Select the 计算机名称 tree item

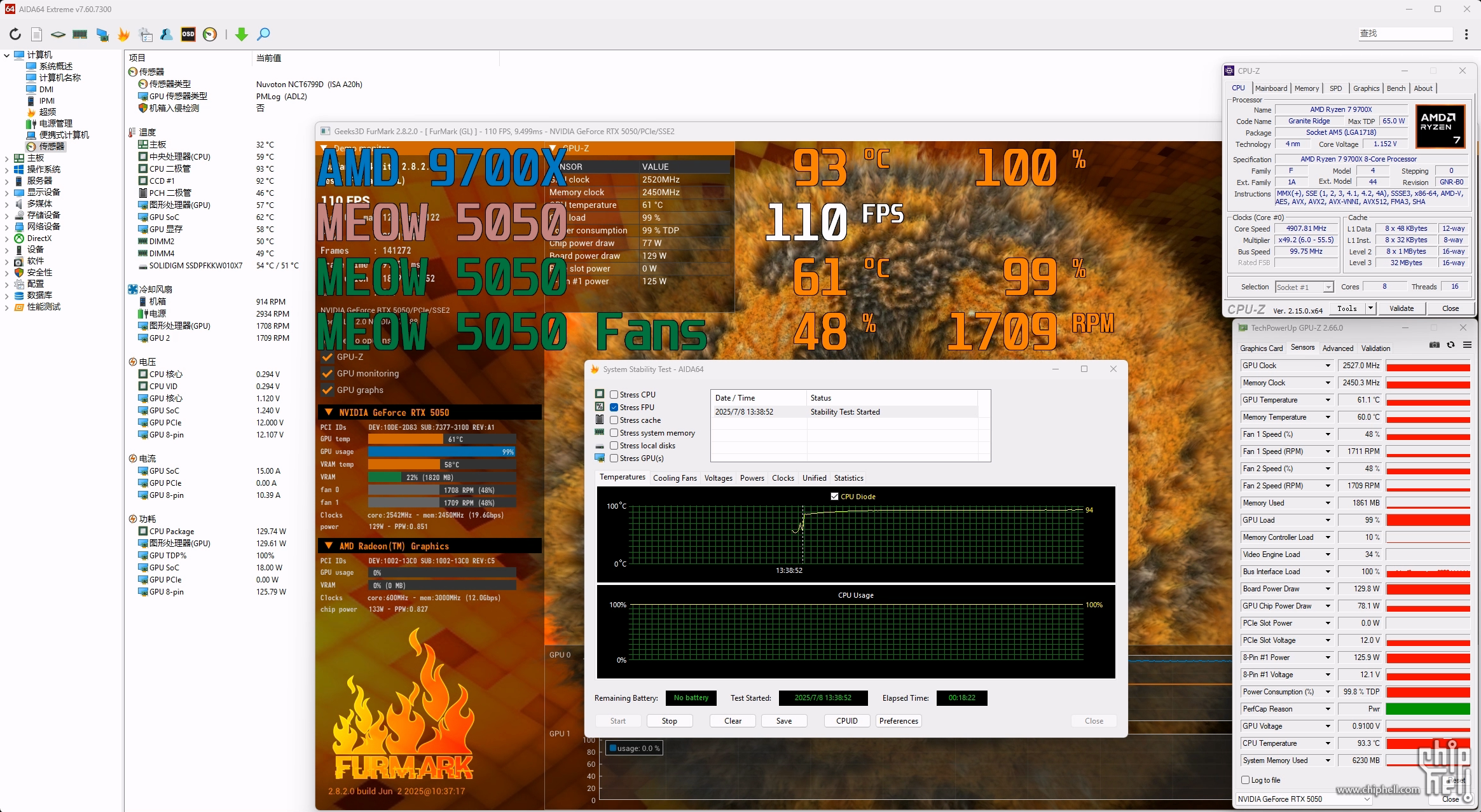[60, 78]
